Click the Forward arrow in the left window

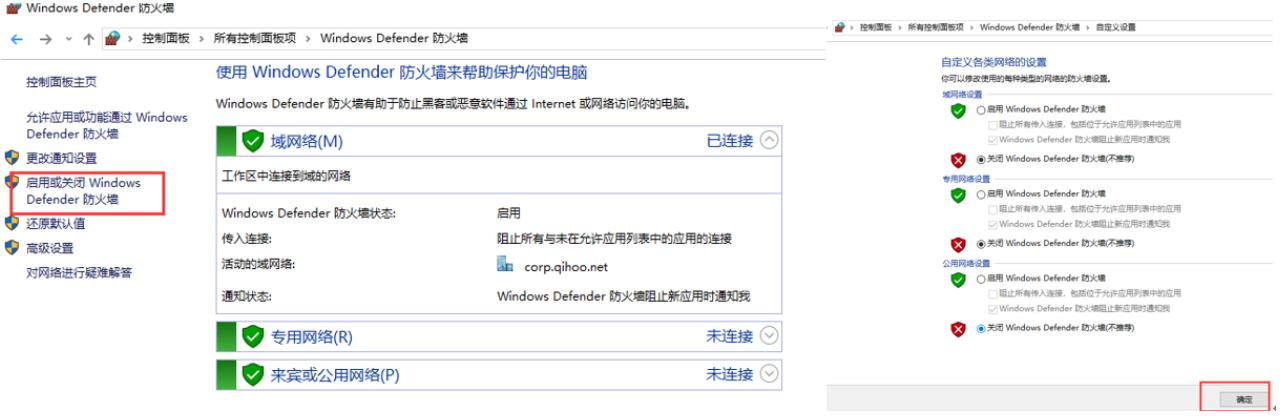pyautogui.click(x=45, y=39)
